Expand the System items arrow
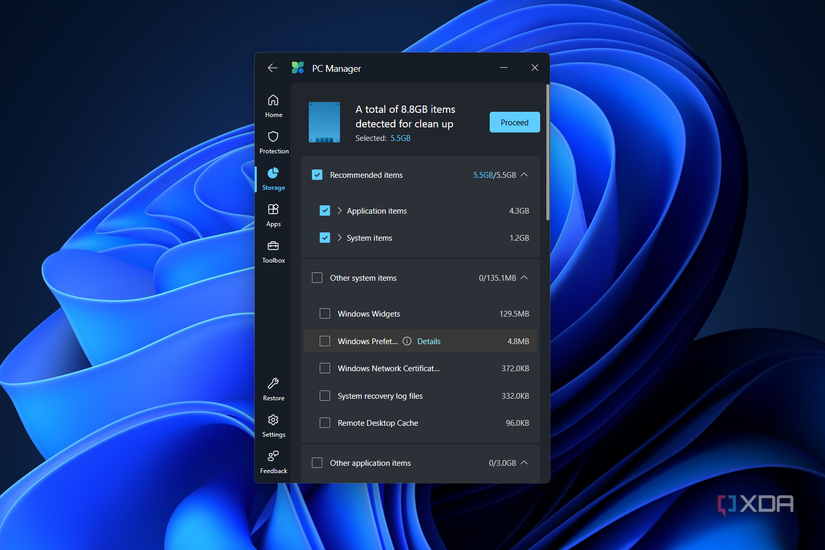The height and width of the screenshot is (550, 825). click(x=340, y=238)
